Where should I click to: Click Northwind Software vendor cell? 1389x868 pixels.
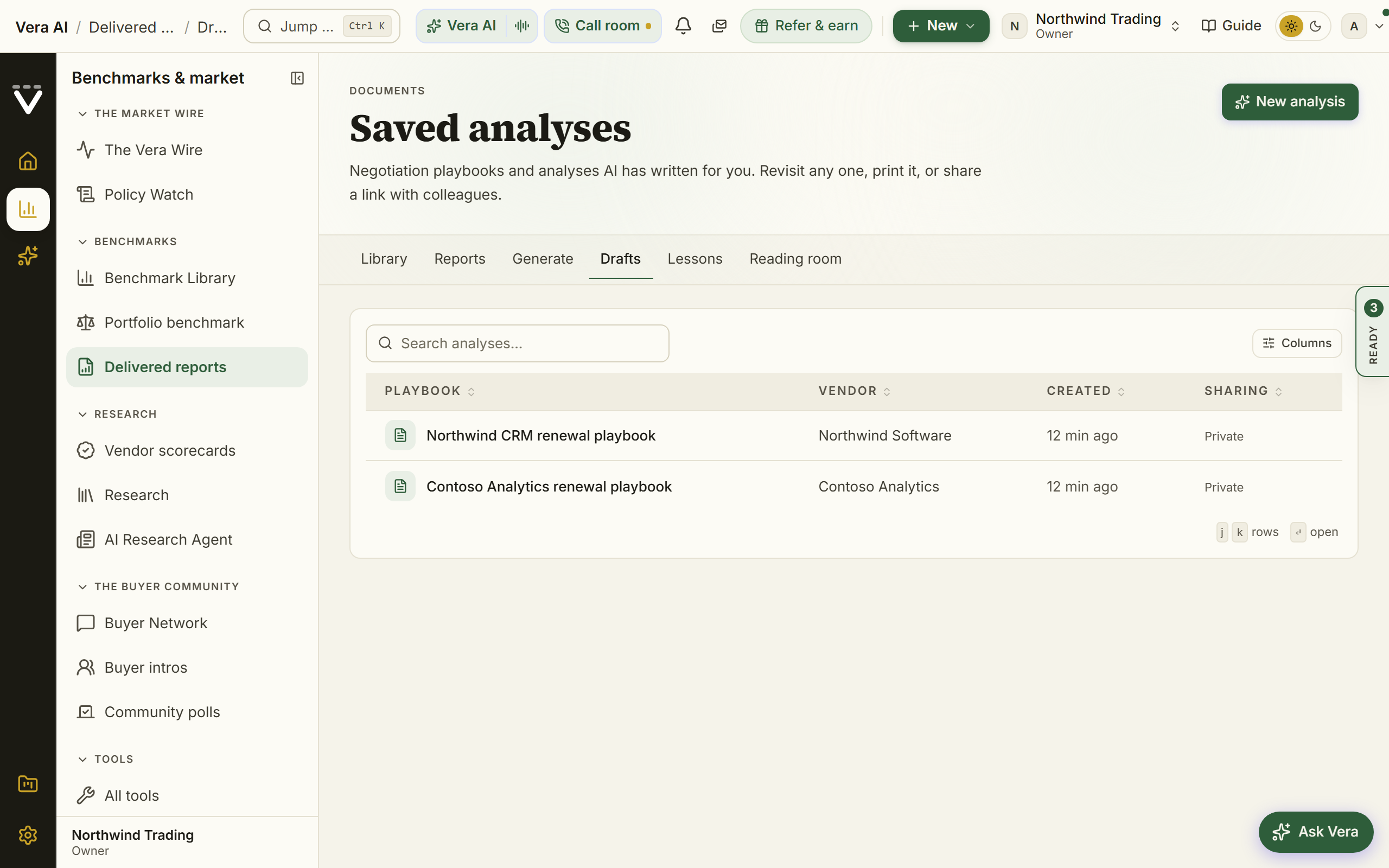click(884, 436)
